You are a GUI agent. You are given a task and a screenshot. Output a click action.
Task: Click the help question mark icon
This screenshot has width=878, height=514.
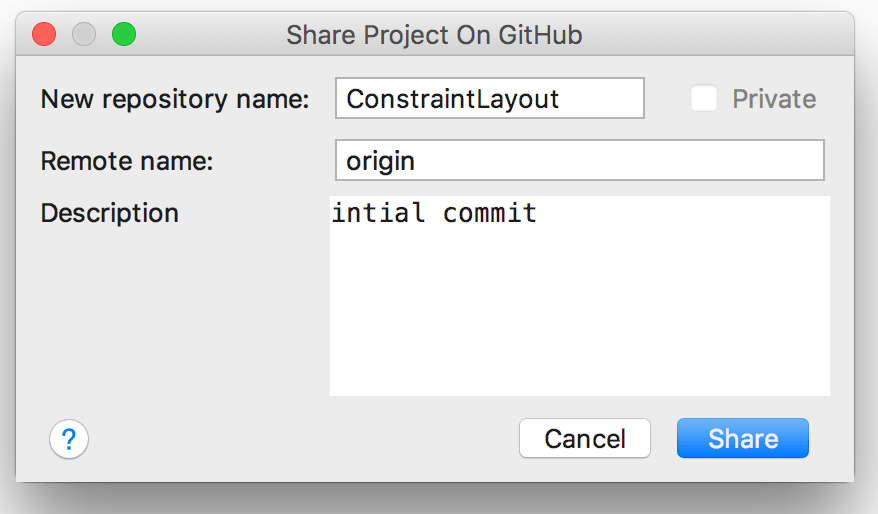click(69, 439)
